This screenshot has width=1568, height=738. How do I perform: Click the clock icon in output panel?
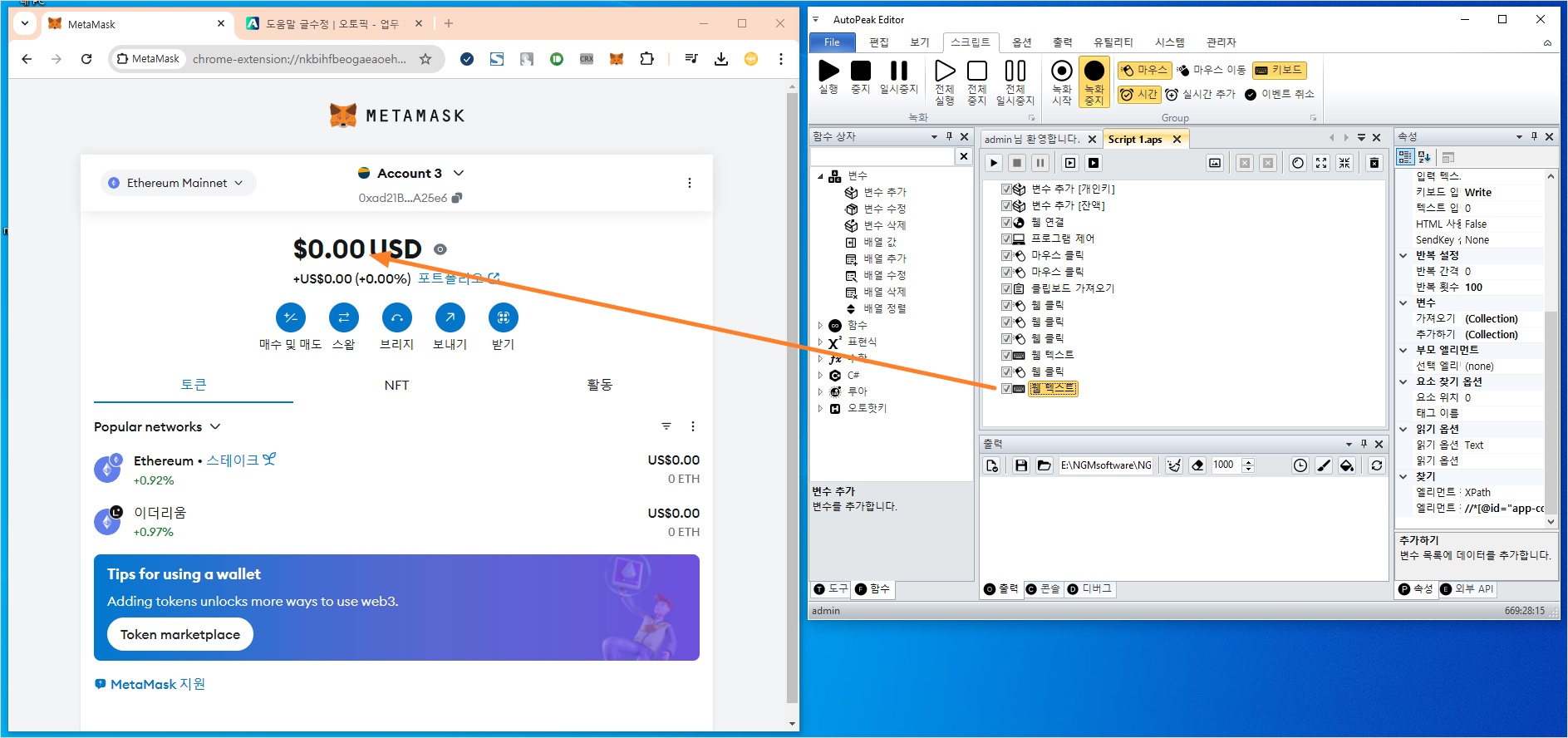1300,465
